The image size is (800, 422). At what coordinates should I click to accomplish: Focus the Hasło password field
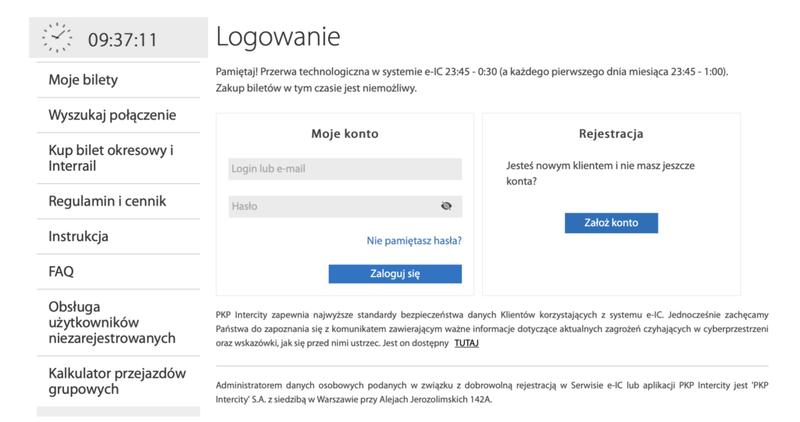point(333,206)
